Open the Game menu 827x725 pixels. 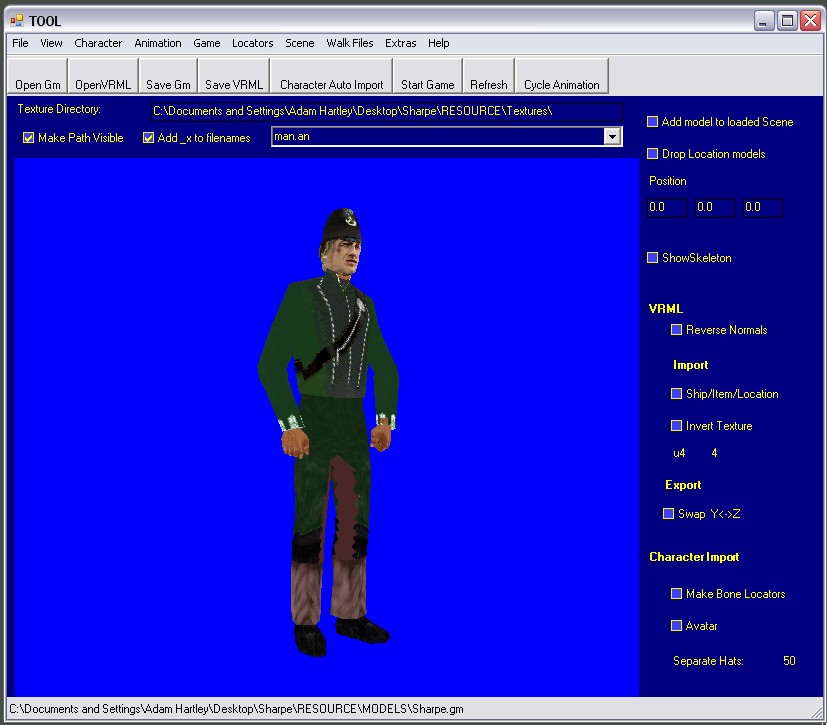(x=207, y=43)
